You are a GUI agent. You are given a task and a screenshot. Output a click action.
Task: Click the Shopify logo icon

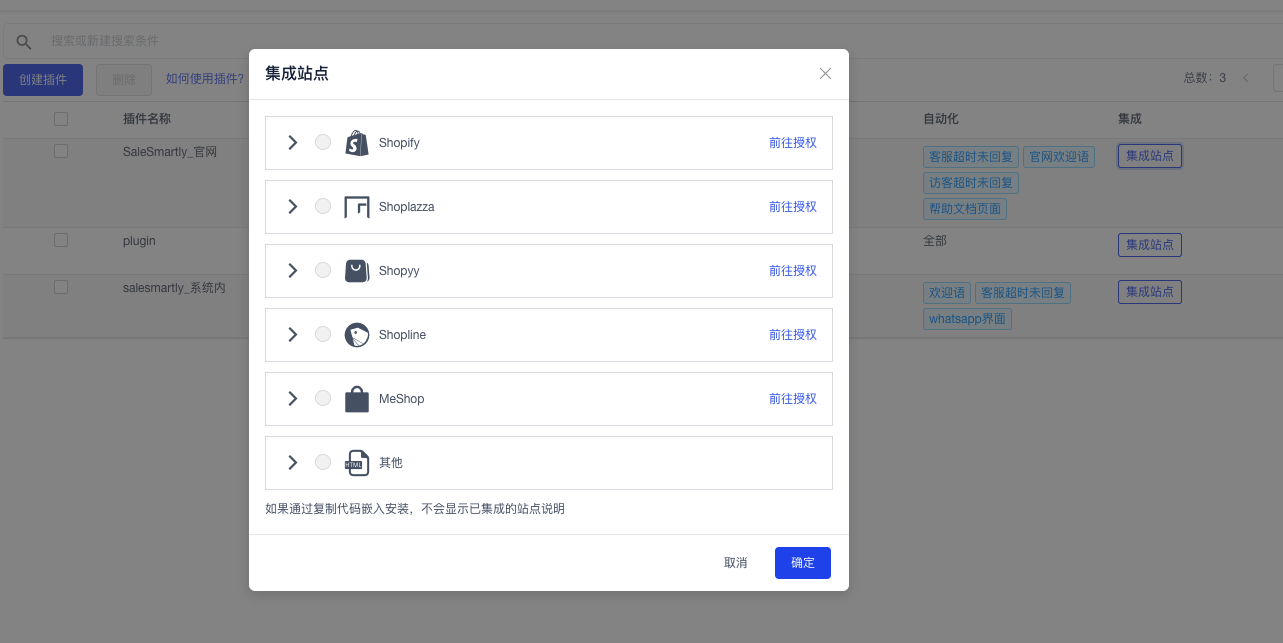(x=357, y=143)
